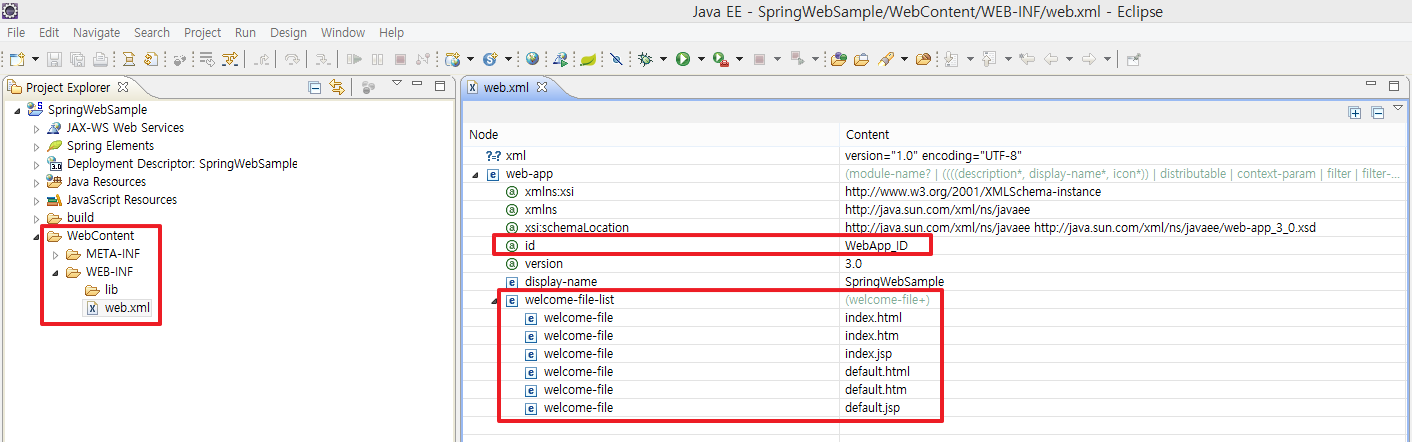This screenshot has height=442, width=1412.
Task: Select web.xml file in Project Explorer
Action: coord(127,308)
